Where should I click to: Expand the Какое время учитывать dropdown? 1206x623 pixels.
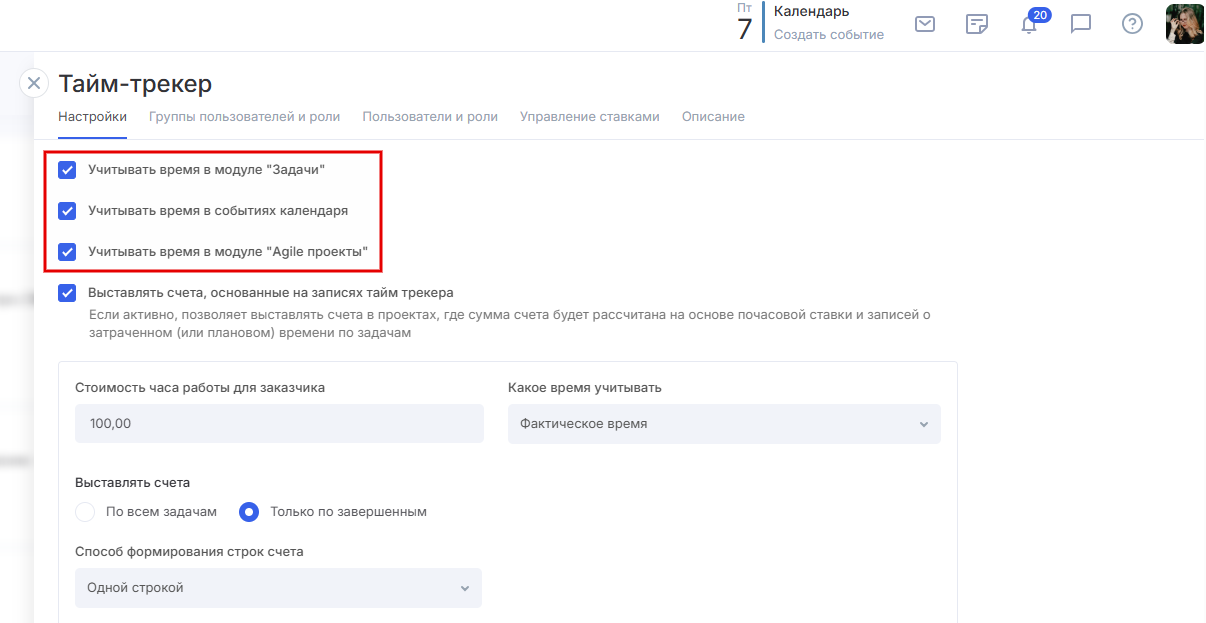724,424
